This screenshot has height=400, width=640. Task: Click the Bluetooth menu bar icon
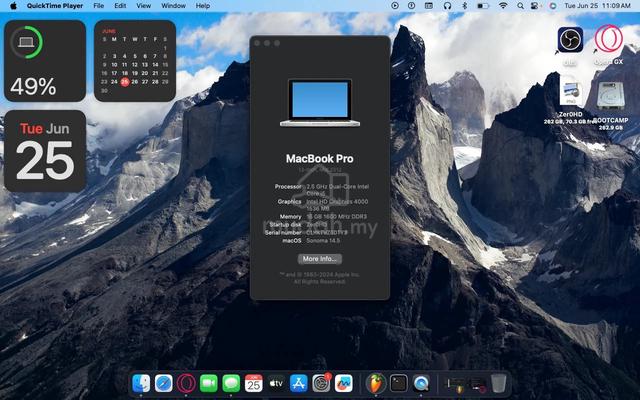(464, 6)
